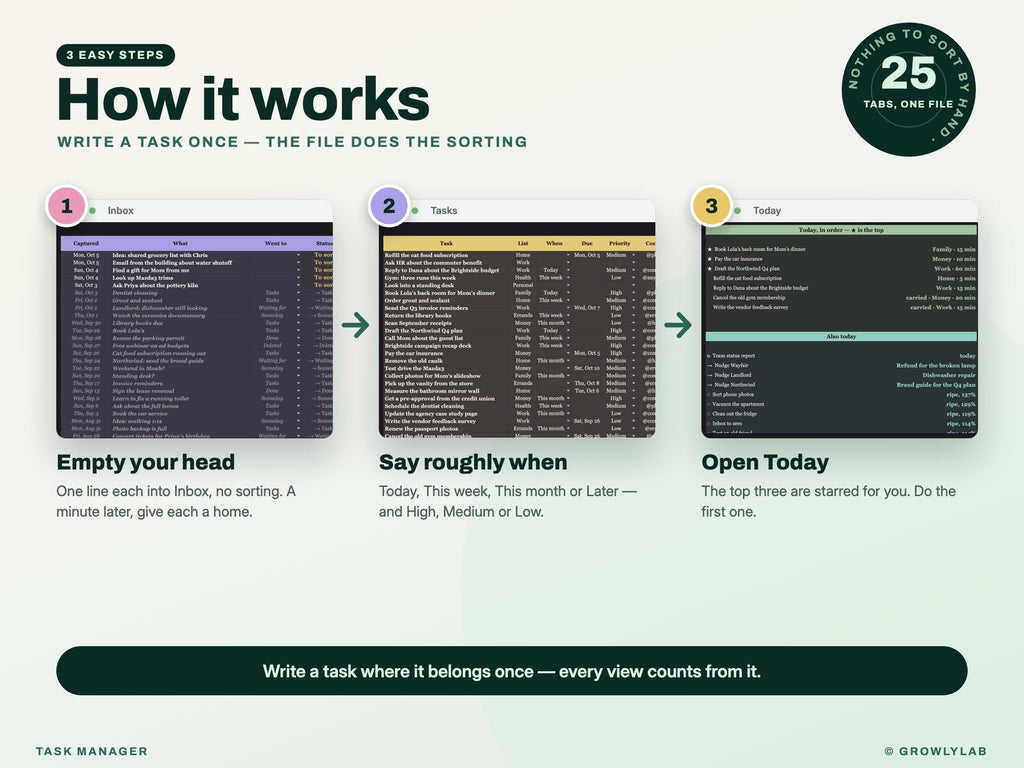Image resolution: width=1024 pixels, height=768 pixels.
Task: Click 'Work · 60 min' in Today view
Action: (x=954, y=268)
